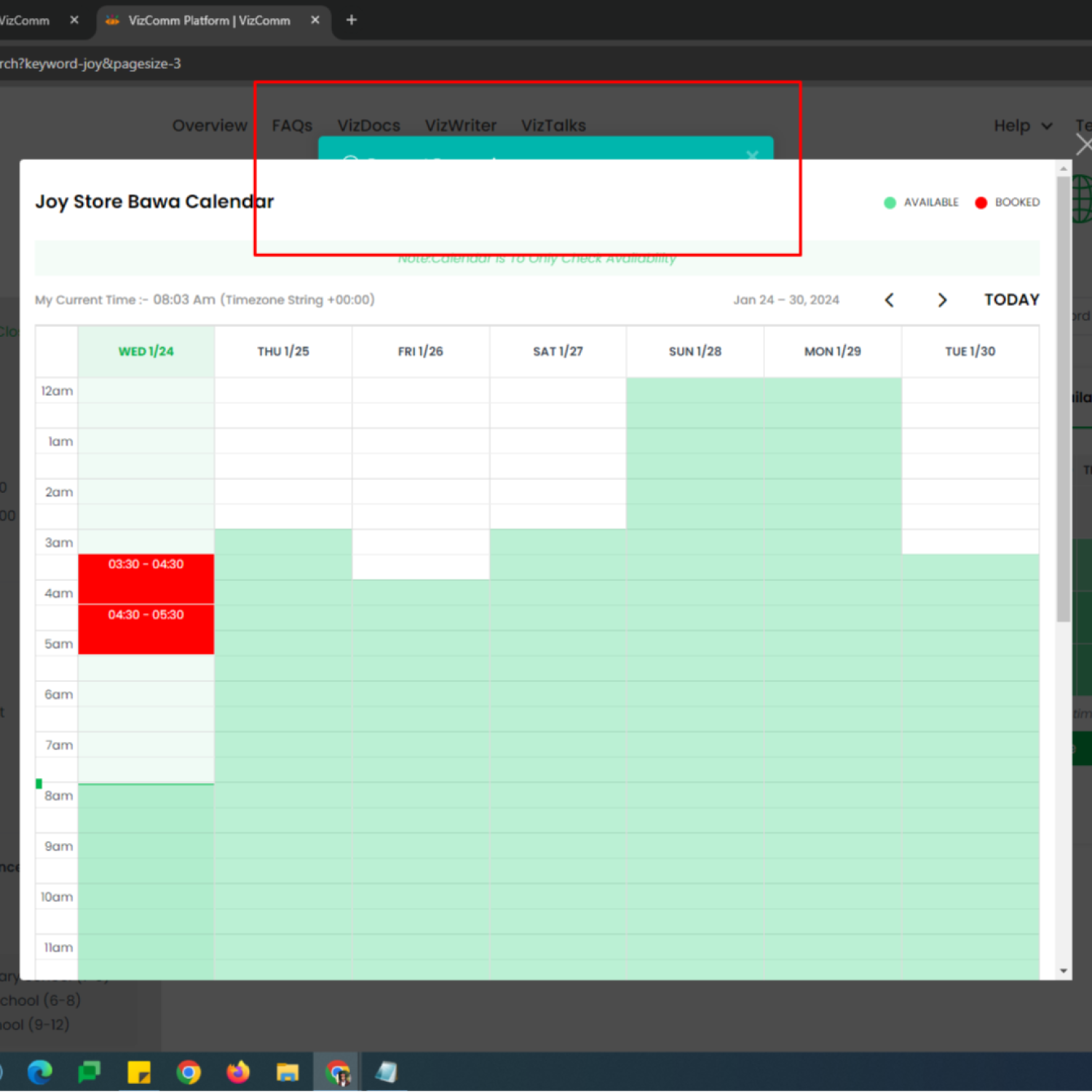Open Google Chat from the taskbar

pyautogui.click(x=89, y=1072)
